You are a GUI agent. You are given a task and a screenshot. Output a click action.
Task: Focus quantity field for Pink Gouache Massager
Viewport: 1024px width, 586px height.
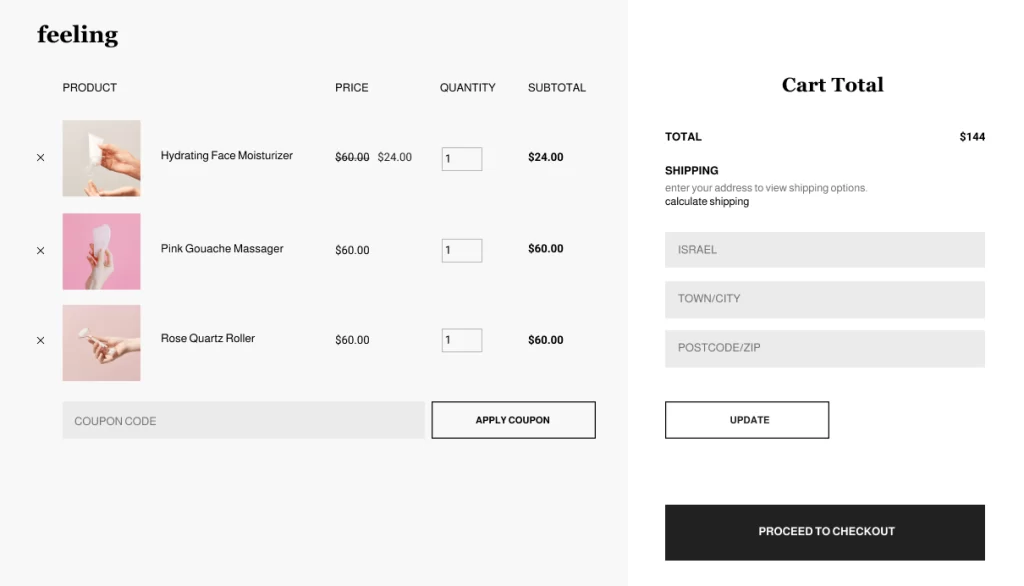(461, 250)
